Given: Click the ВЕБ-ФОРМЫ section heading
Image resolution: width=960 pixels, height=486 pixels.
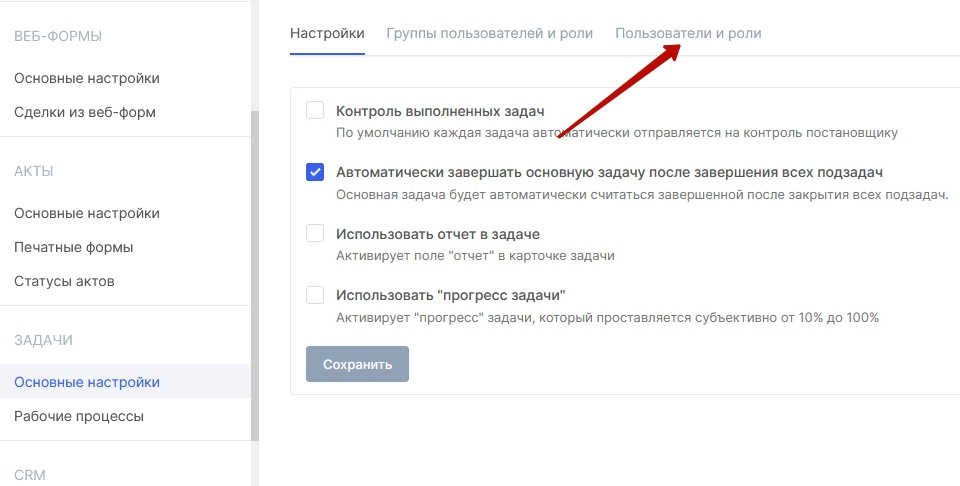Looking at the screenshot, I should [x=58, y=36].
